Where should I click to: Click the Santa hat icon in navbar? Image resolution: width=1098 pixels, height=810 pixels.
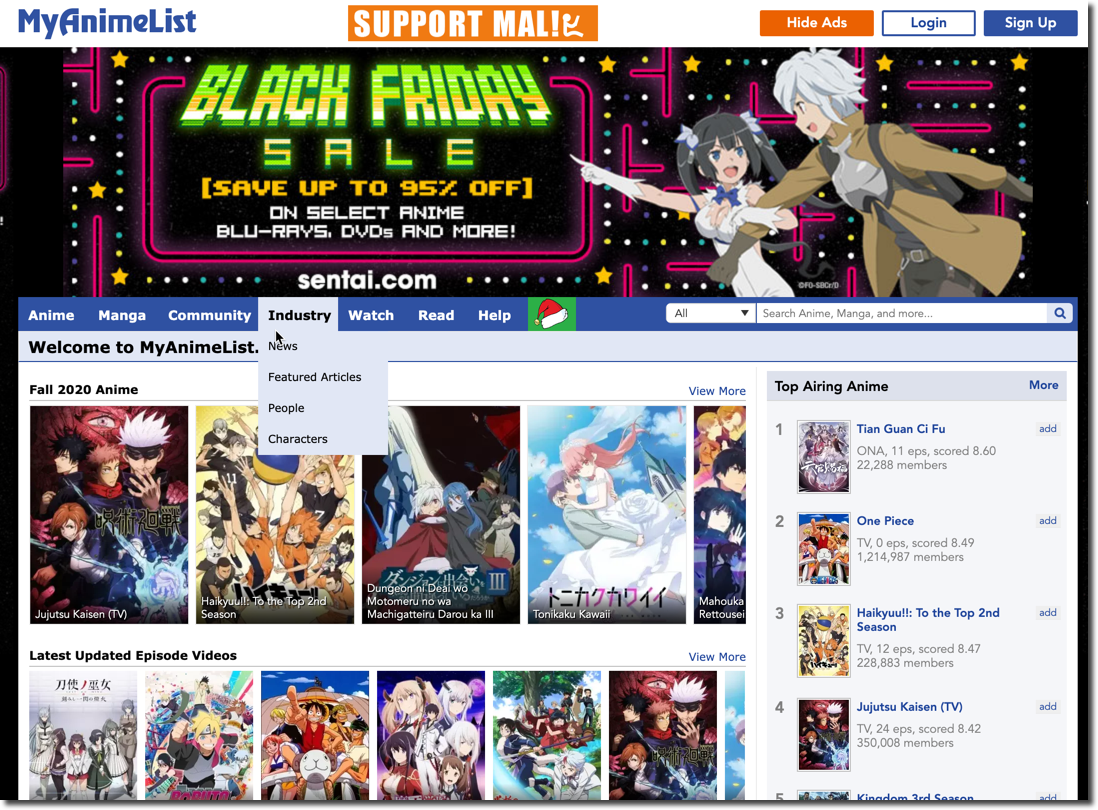click(552, 314)
